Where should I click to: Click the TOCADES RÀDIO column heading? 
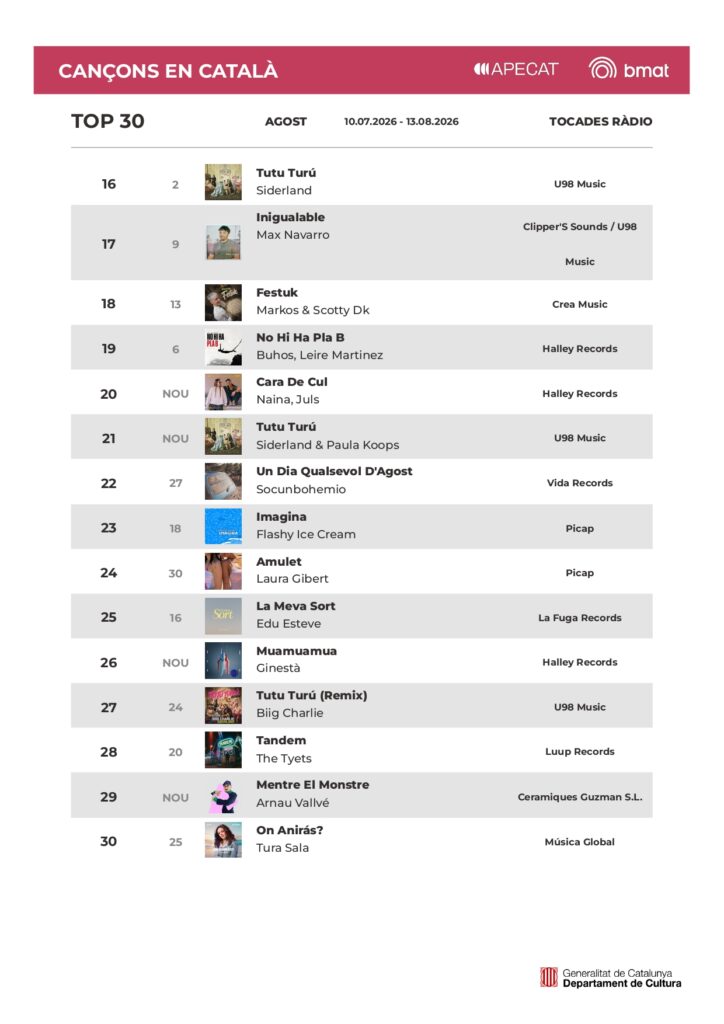tap(601, 121)
